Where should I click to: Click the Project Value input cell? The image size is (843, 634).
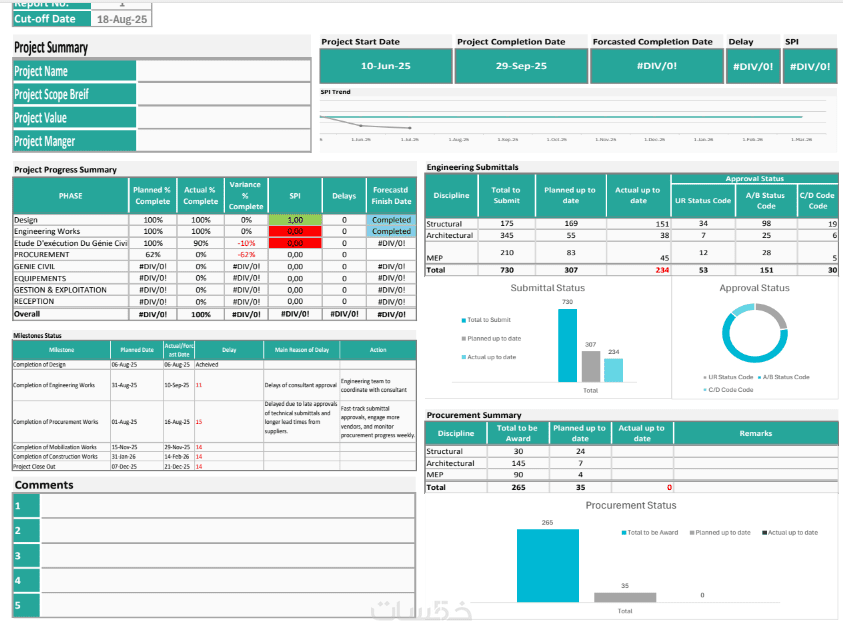point(224,117)
